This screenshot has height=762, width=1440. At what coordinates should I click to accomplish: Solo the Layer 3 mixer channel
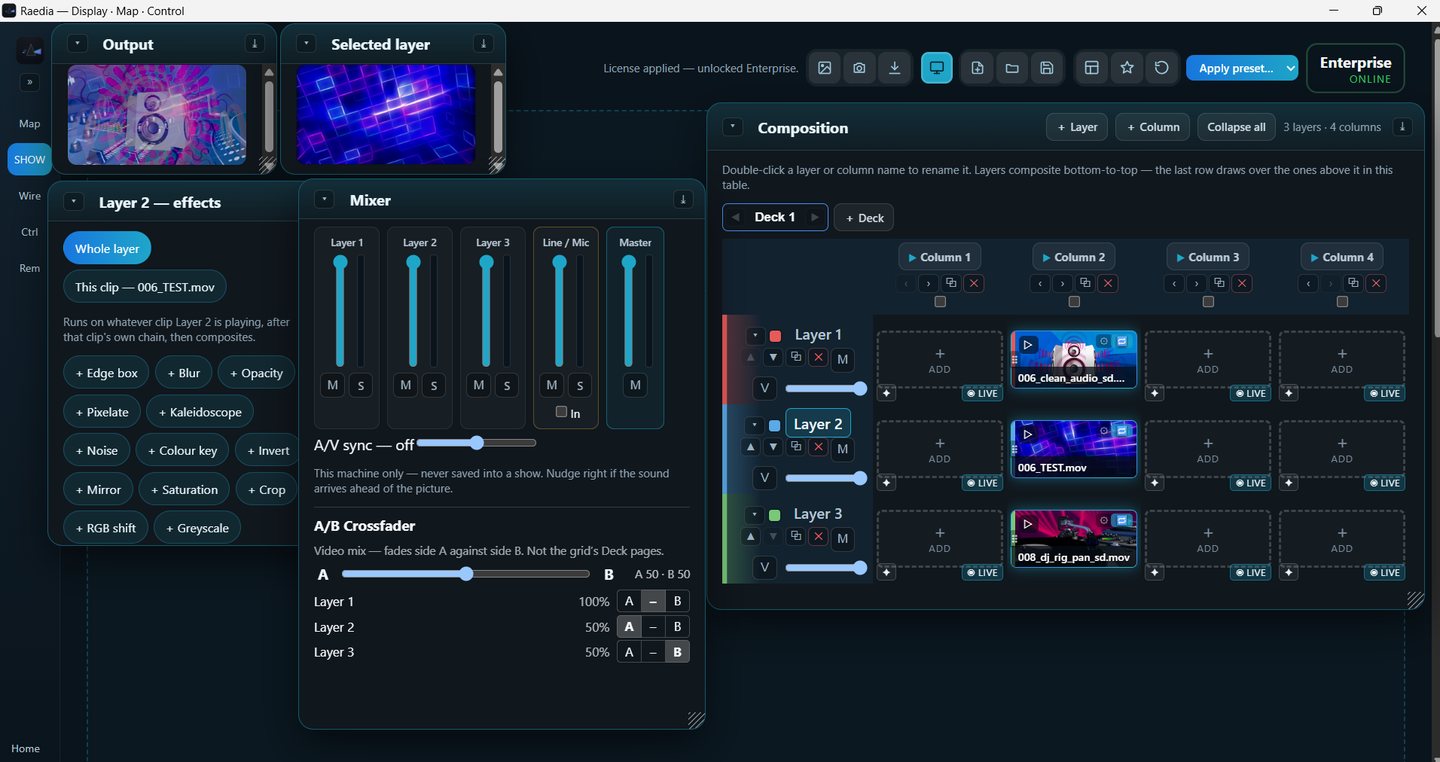(507, 385)
